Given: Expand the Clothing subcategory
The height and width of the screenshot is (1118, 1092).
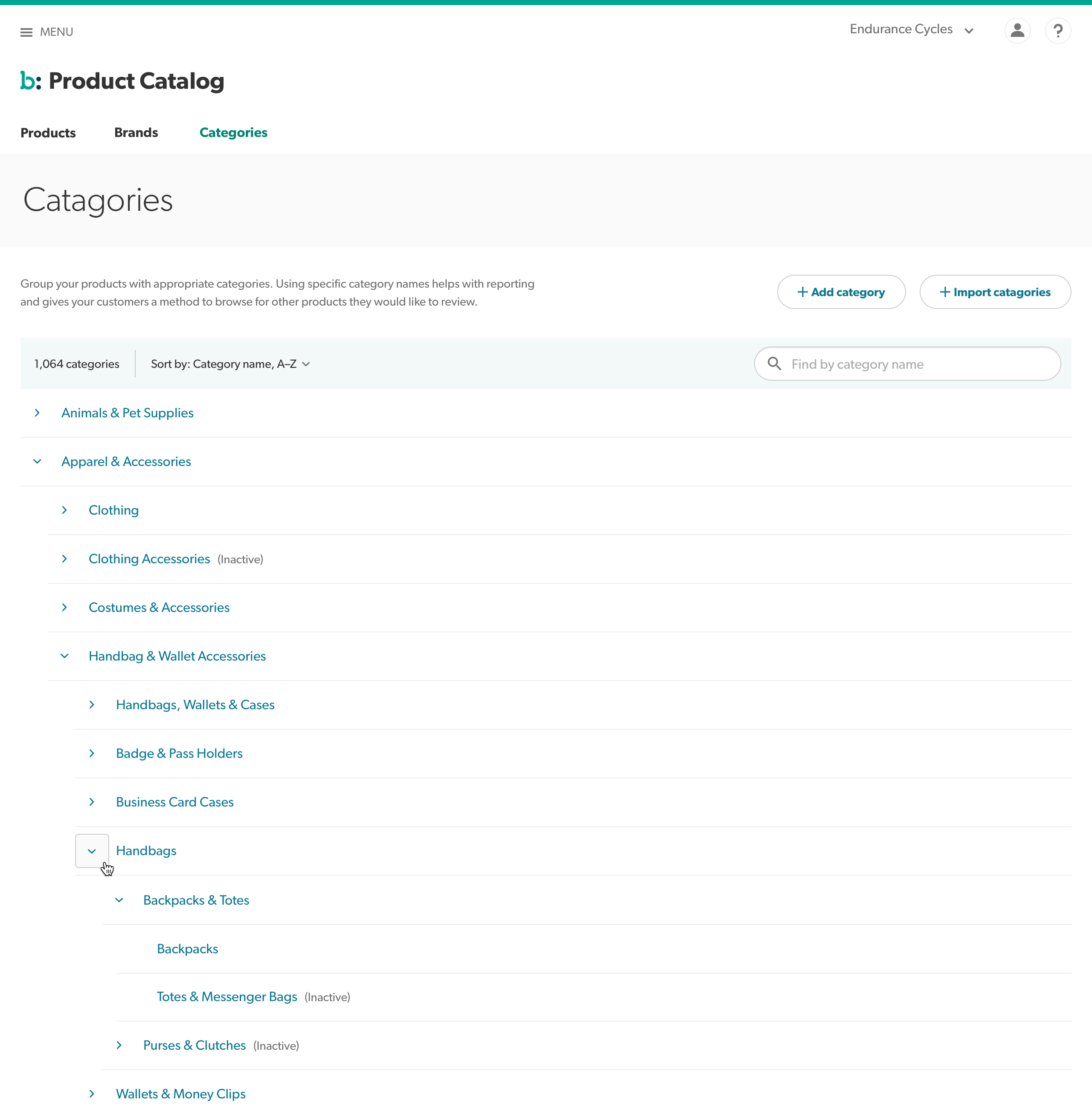Looking at the screenshot, I should point(64,510).
